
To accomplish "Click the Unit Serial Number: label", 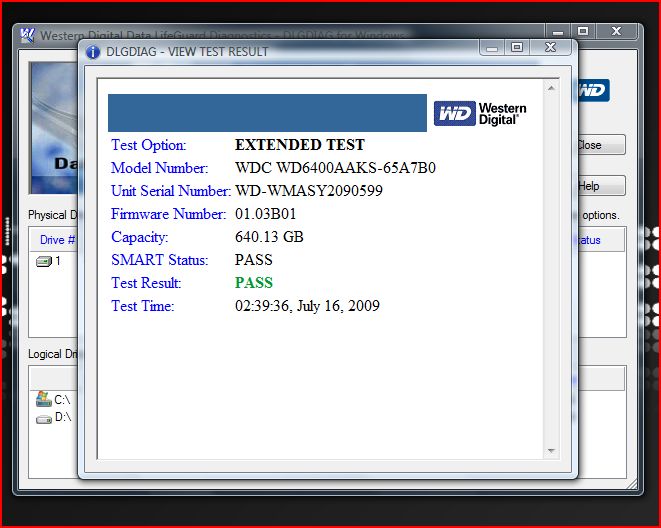I will [x=171, y=190].
